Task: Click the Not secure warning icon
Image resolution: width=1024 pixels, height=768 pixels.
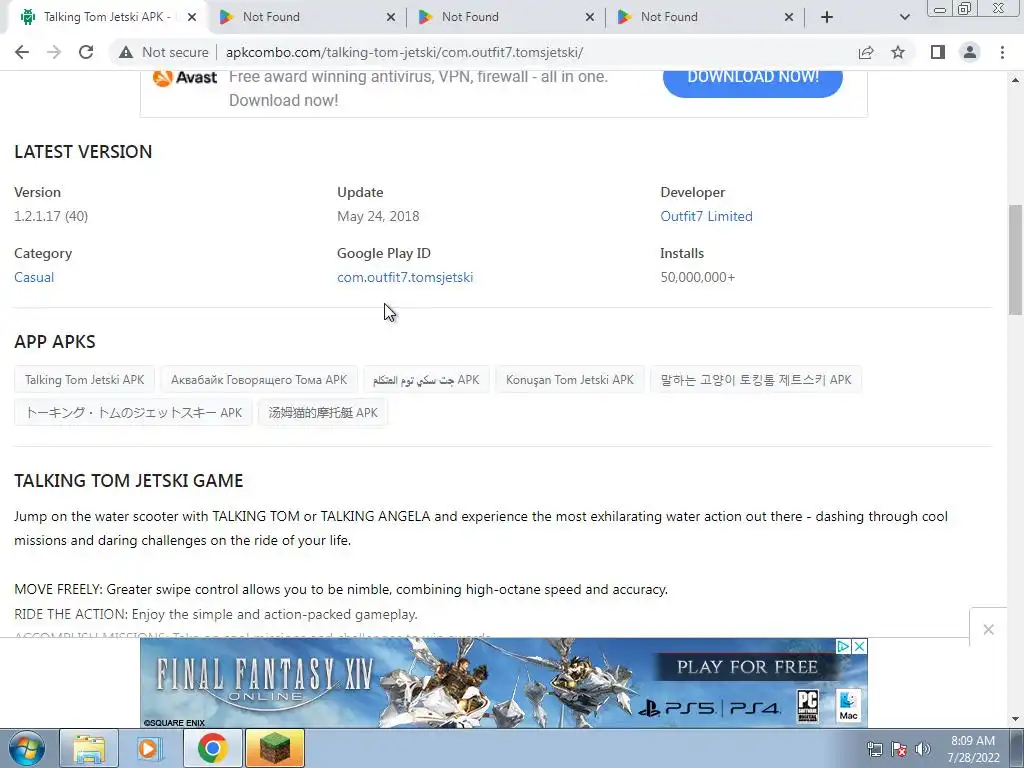Action: point(126,52)
